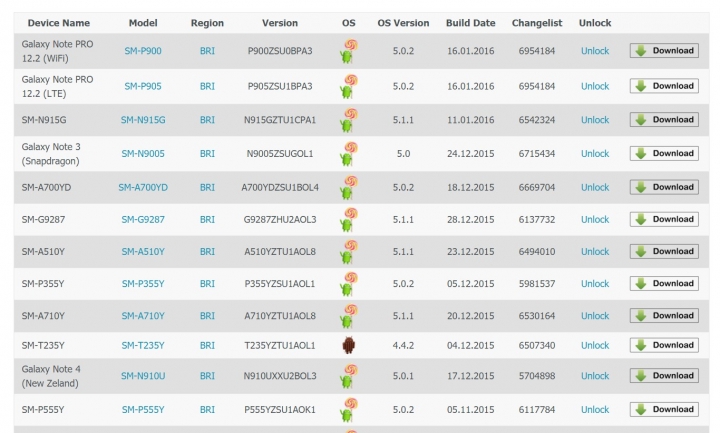Download firmware N9005ZSUGOL1
Viewport: 720px width, 433px height.
pos(664,153)
